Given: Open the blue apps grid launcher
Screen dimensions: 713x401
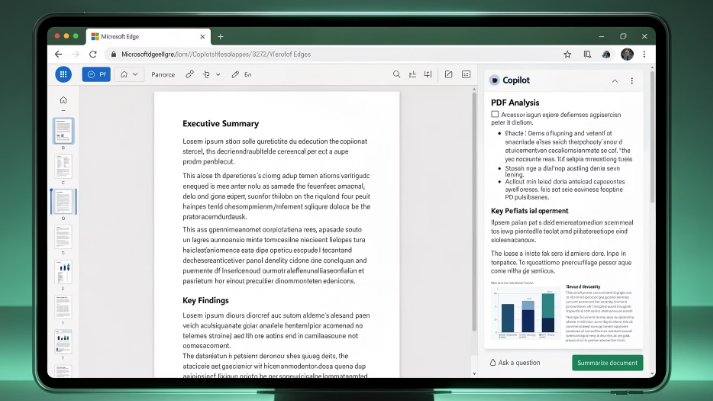Looking at the screenshot, I should (63, 74).
